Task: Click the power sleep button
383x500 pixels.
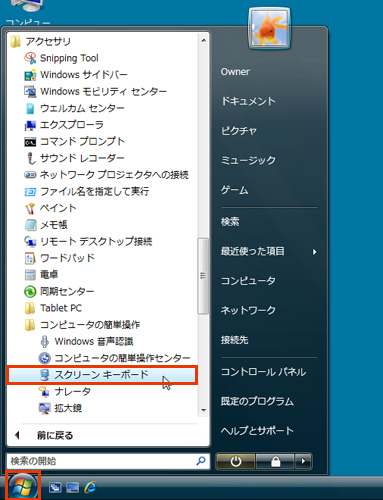Action: pos(236,461)
